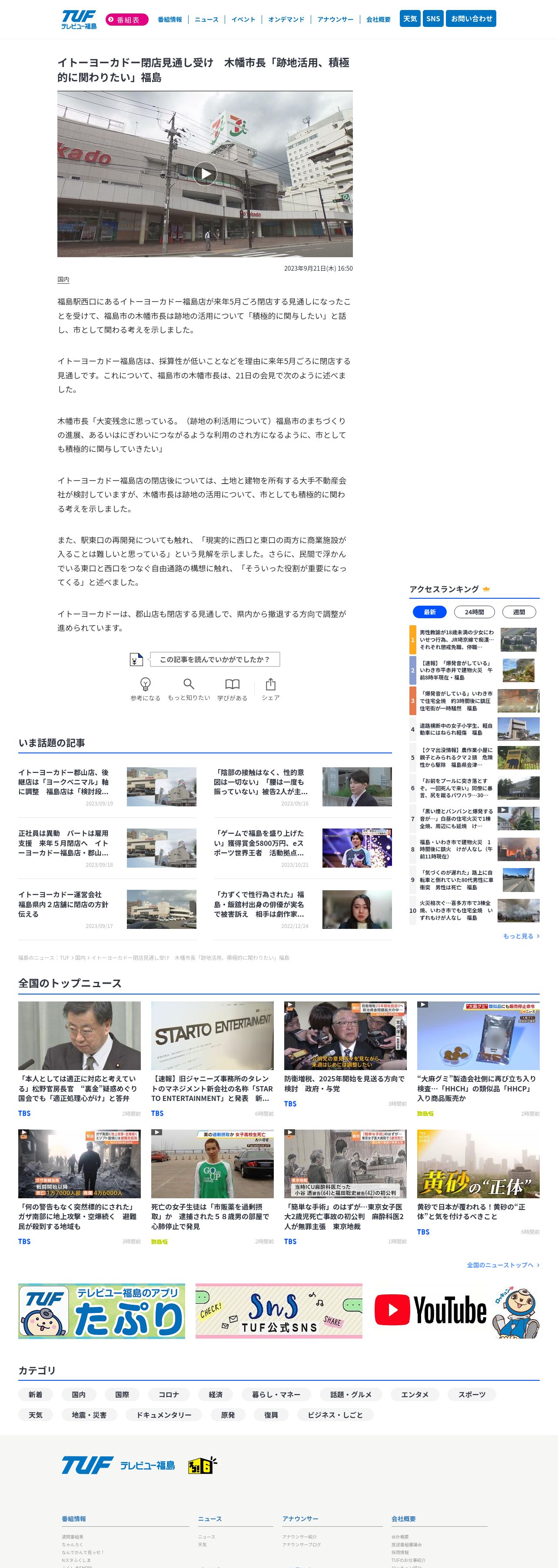Screen dimensions: 558x1568
Task: Open article イトーヨーカドー郡山店、後継店はヨークベニマル
Action: pyautogui.click(x=64, y=782)
